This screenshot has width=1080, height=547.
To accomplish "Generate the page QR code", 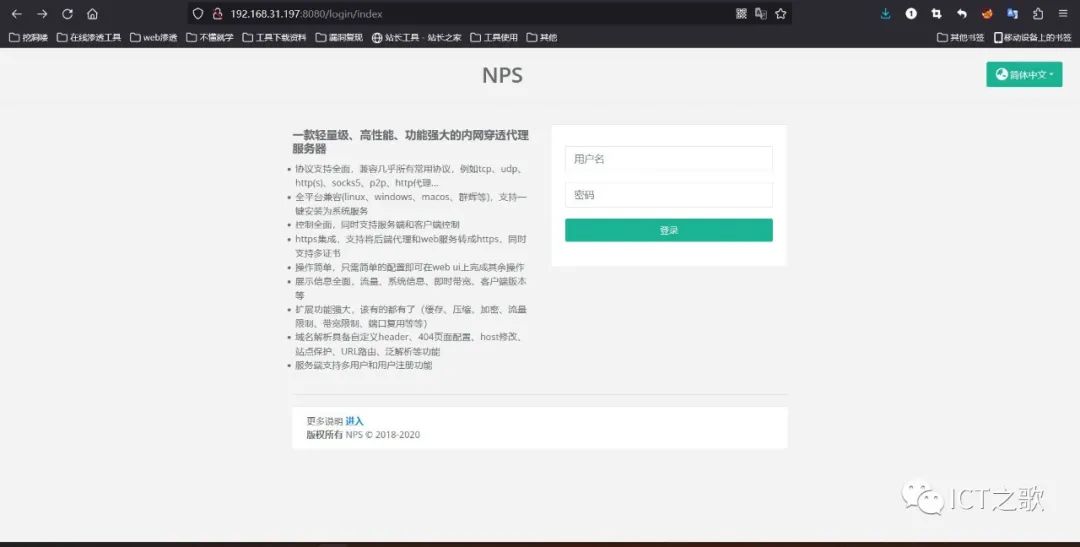I will (741, 14).
